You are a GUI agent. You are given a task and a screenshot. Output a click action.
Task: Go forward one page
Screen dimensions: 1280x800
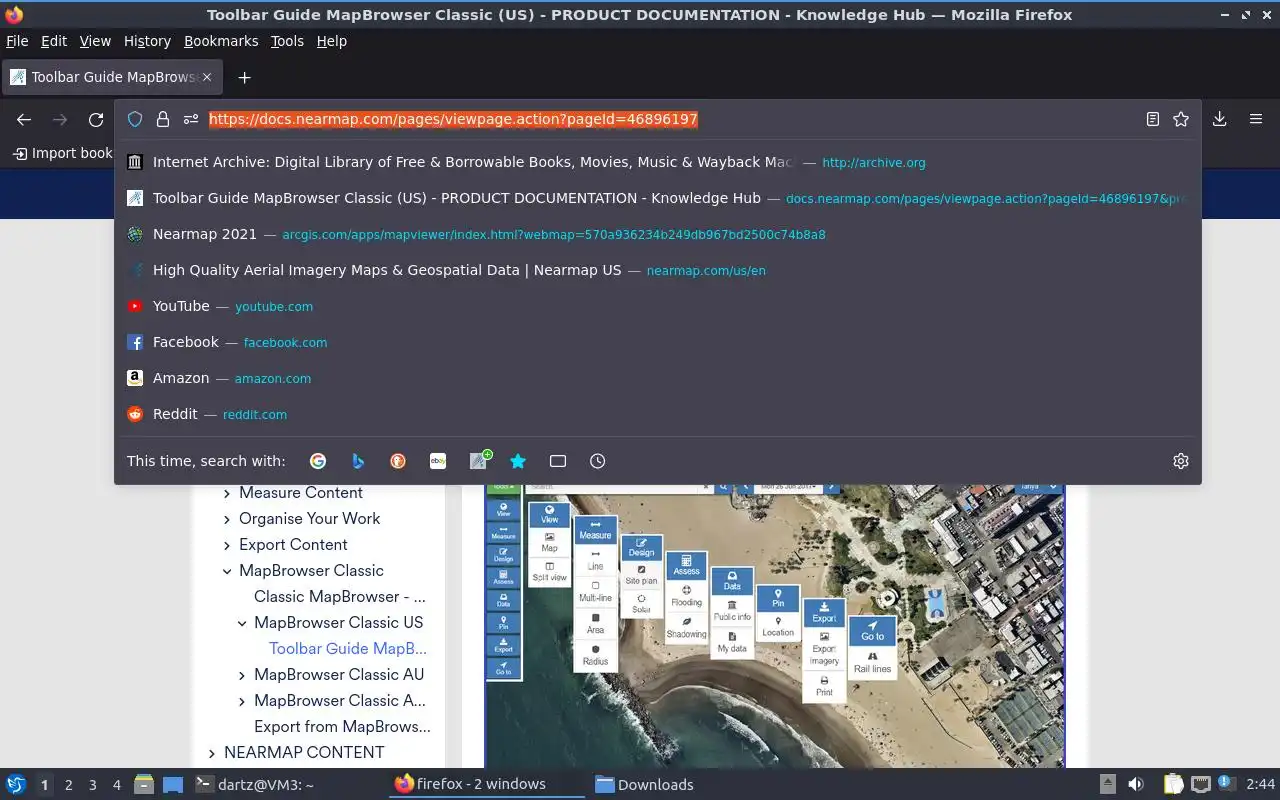click(x=60, y=119)
